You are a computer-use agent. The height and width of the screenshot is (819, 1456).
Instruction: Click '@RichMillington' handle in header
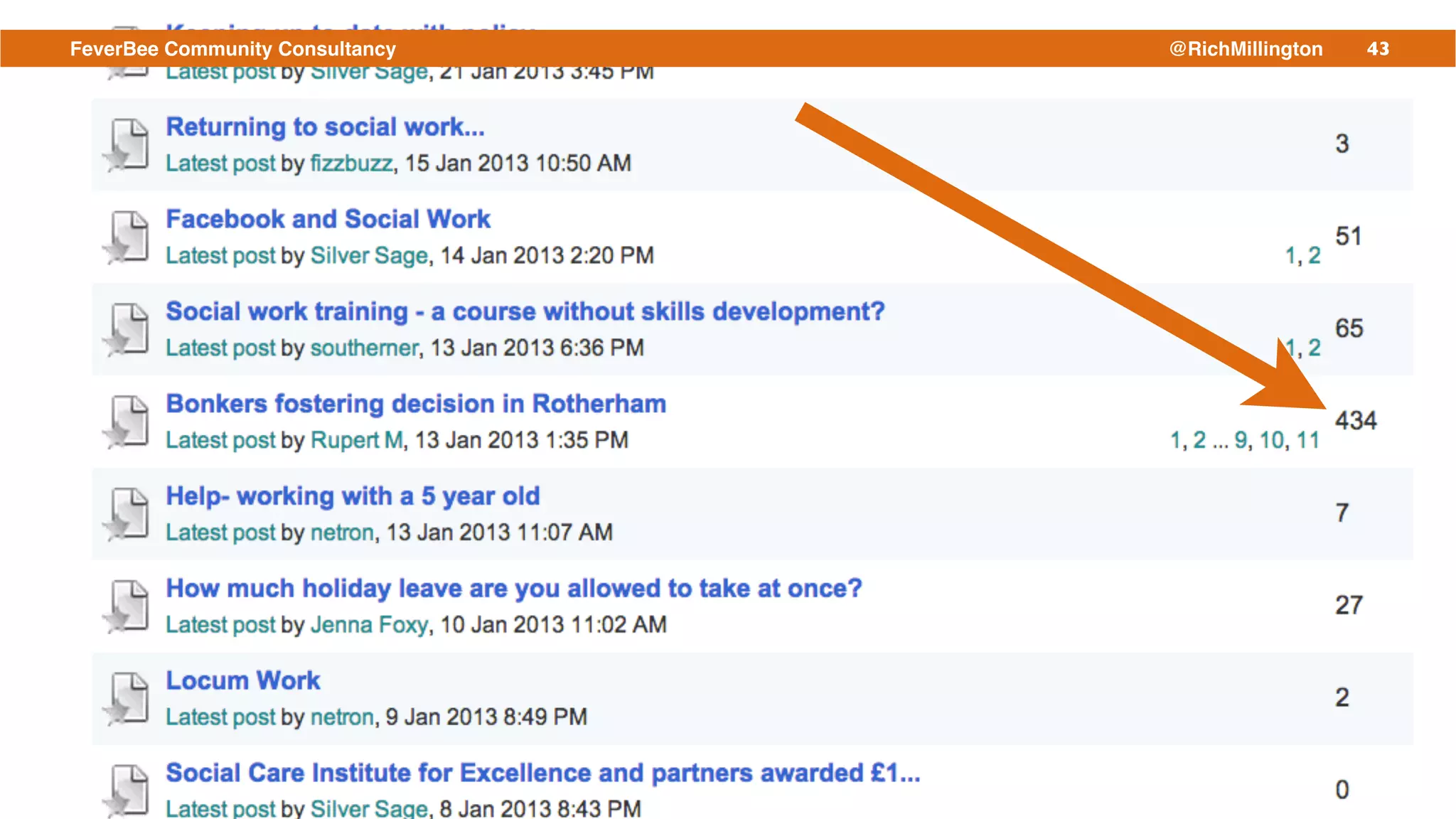(x=1246, y=49)
